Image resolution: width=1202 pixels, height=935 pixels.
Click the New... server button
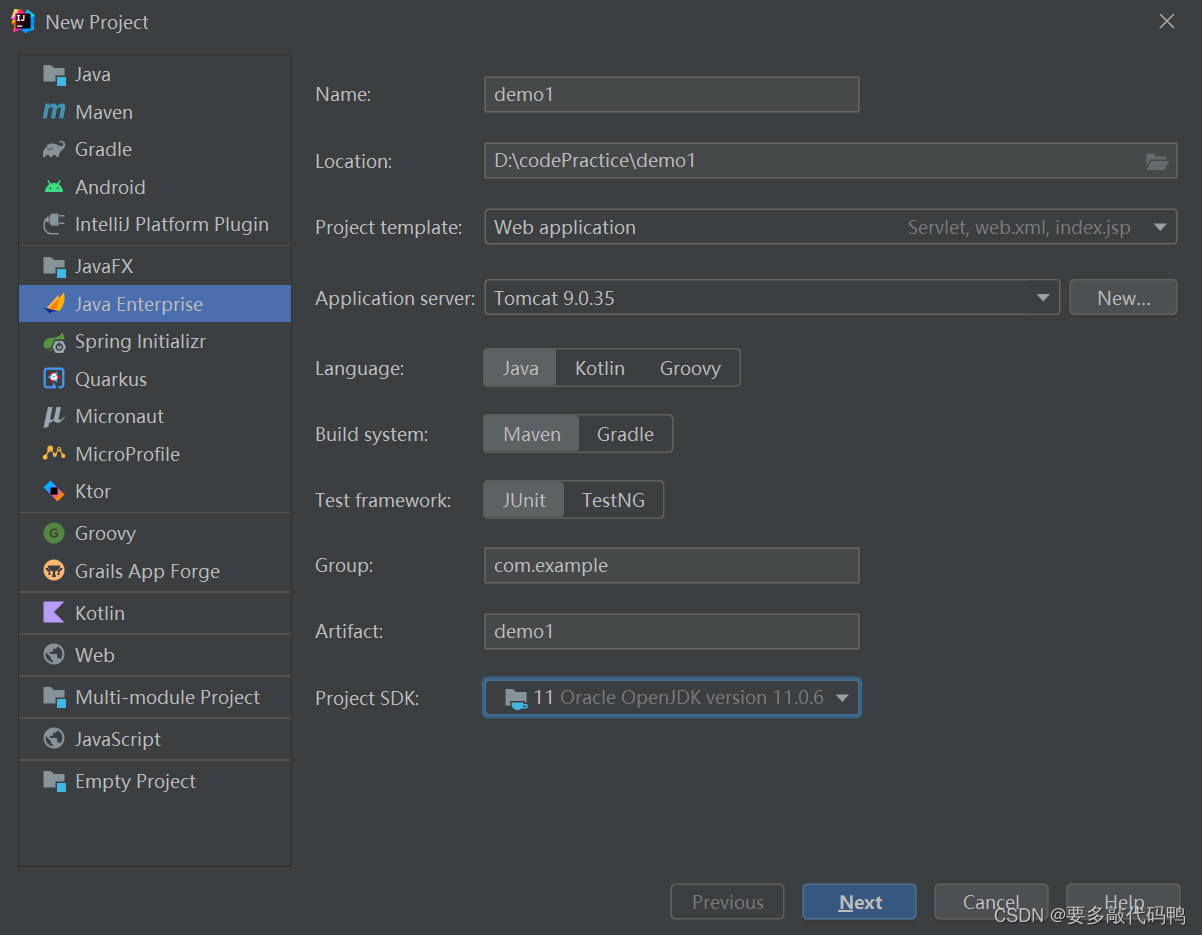pos(1123,298)
